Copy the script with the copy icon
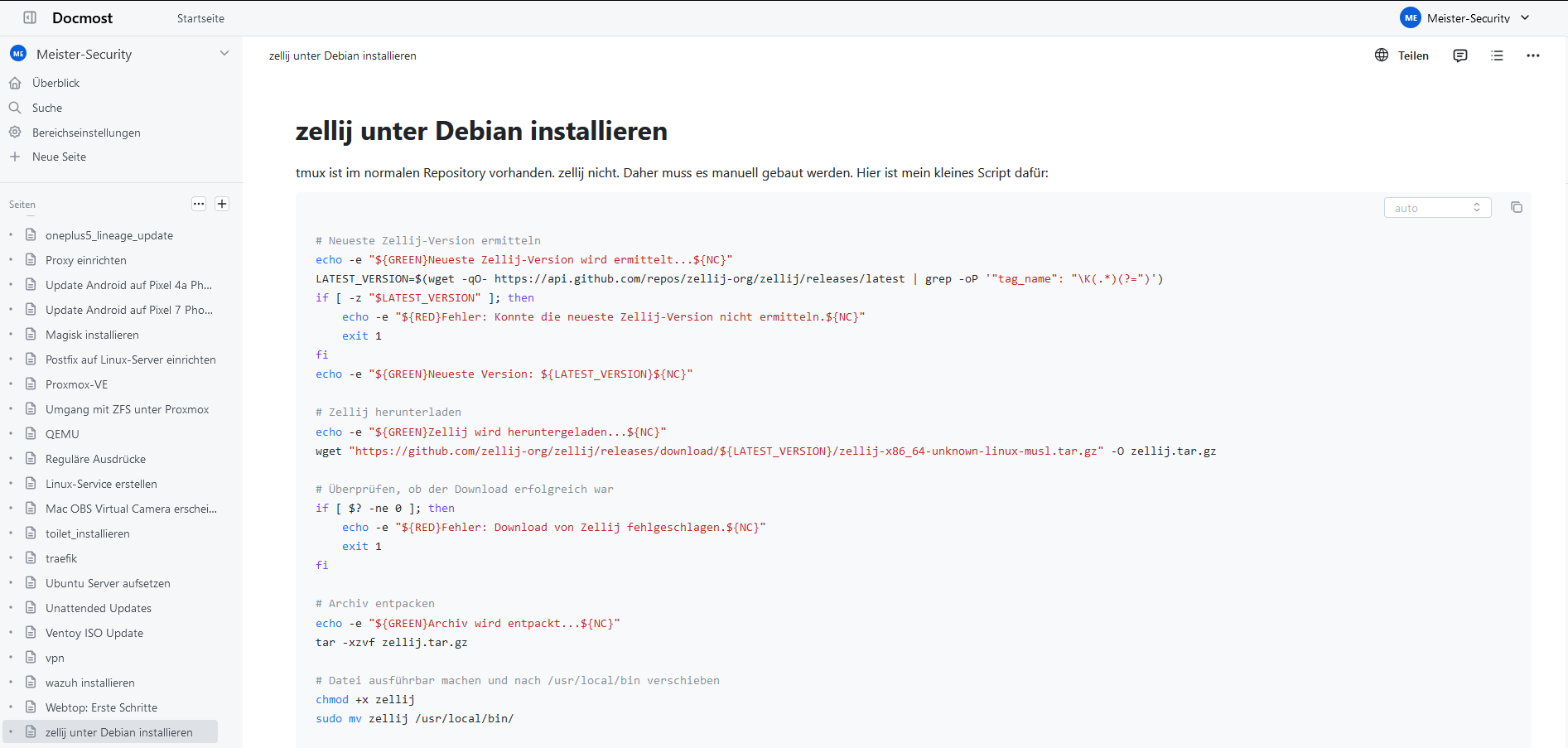Viewport: 1568px width, 748px height. coord(1517,207)
